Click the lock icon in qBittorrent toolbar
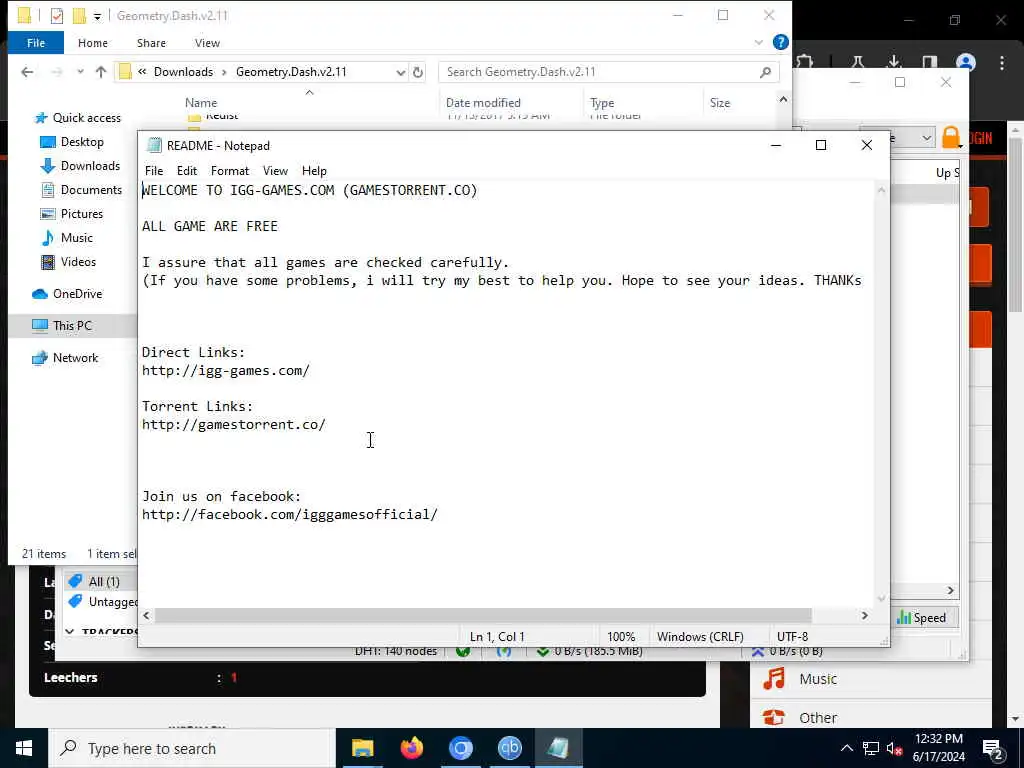The width and height of the screenshot is (1024, 768). [x=952, y=138]
